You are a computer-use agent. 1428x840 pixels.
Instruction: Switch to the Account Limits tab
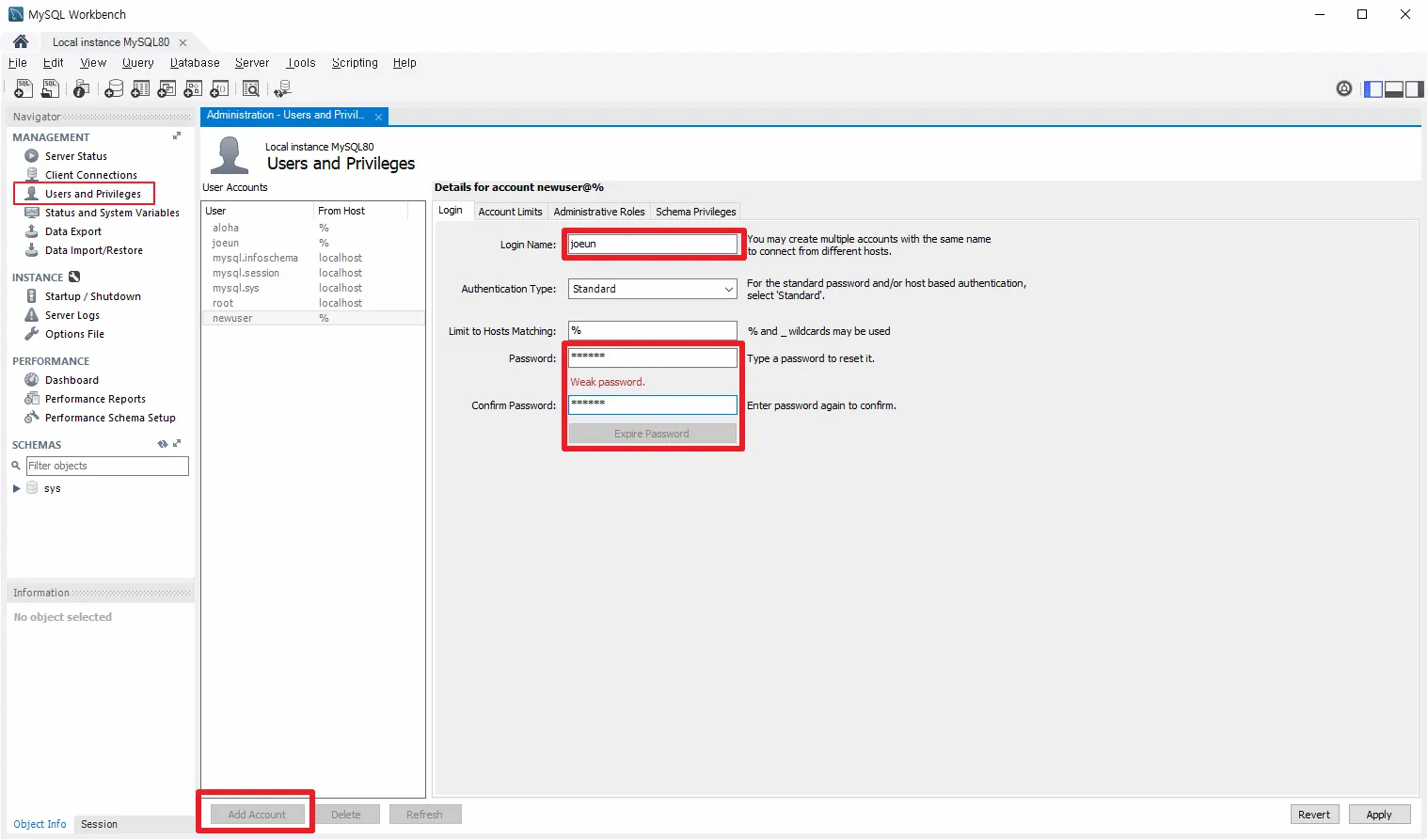(510, 212)
